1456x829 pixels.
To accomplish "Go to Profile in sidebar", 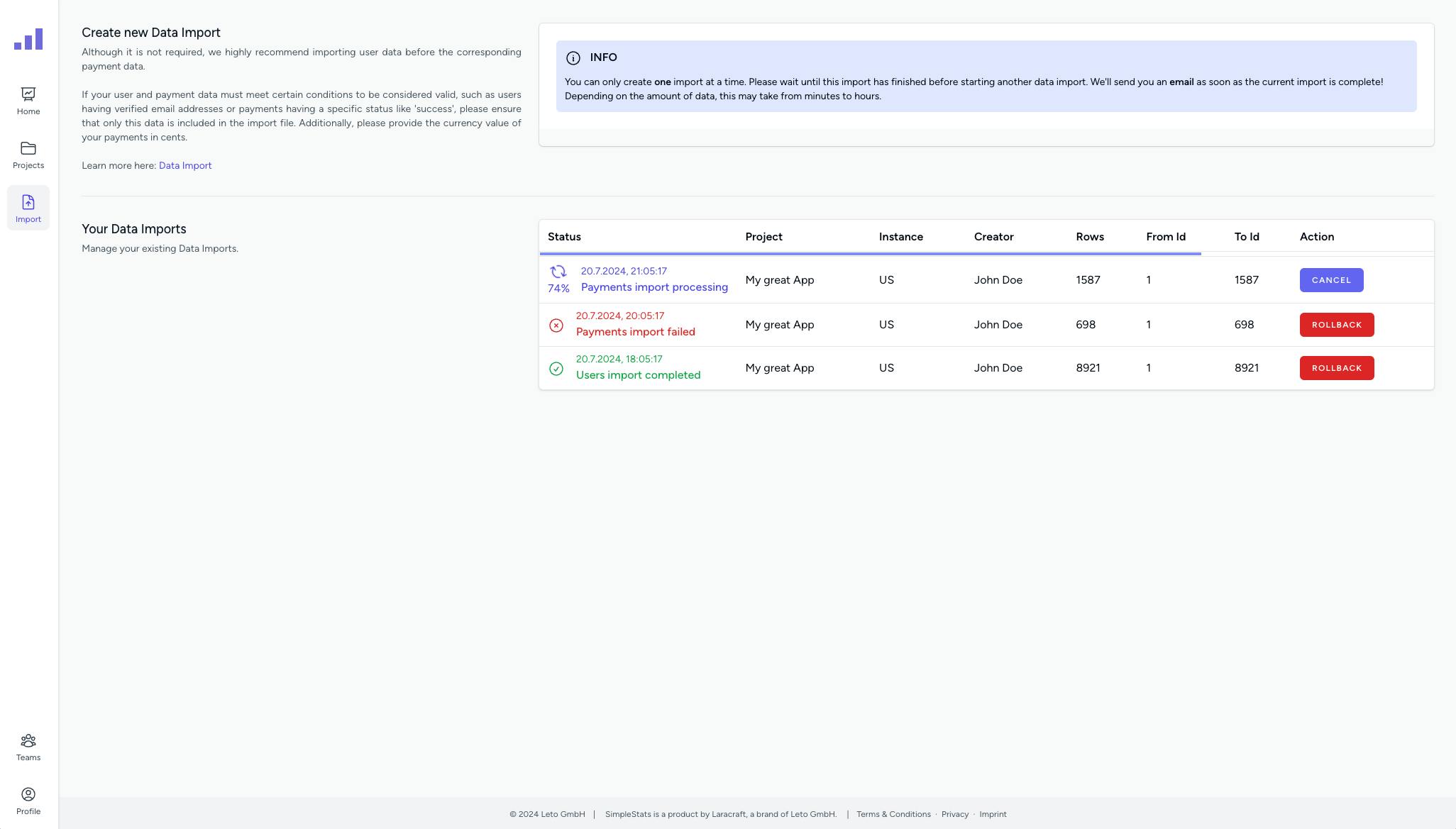I will point(28,801).
